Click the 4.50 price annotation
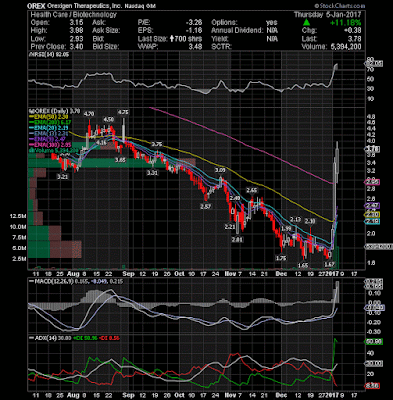 pos(108,119)
